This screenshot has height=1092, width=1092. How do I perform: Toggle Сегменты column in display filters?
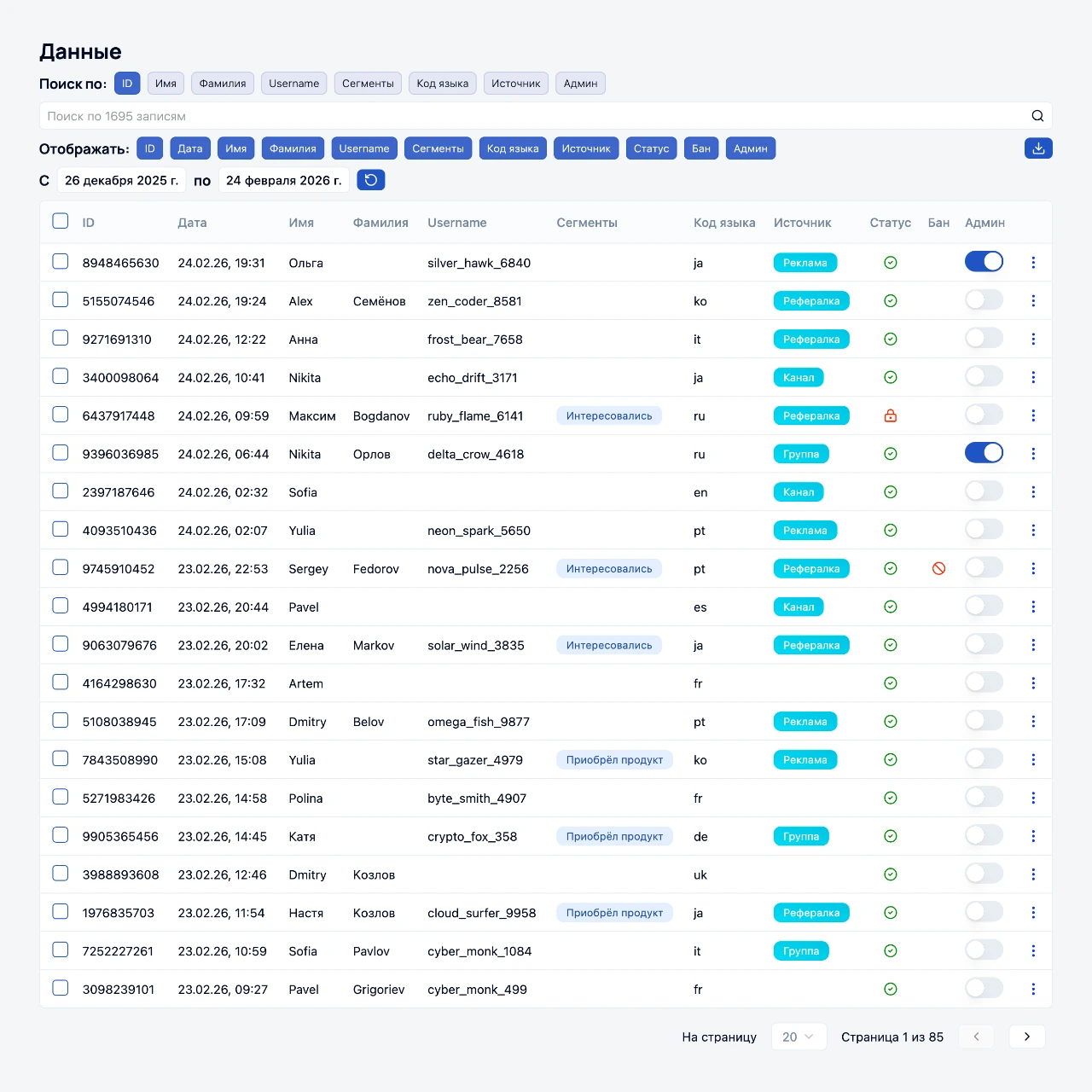pos(438,148)
